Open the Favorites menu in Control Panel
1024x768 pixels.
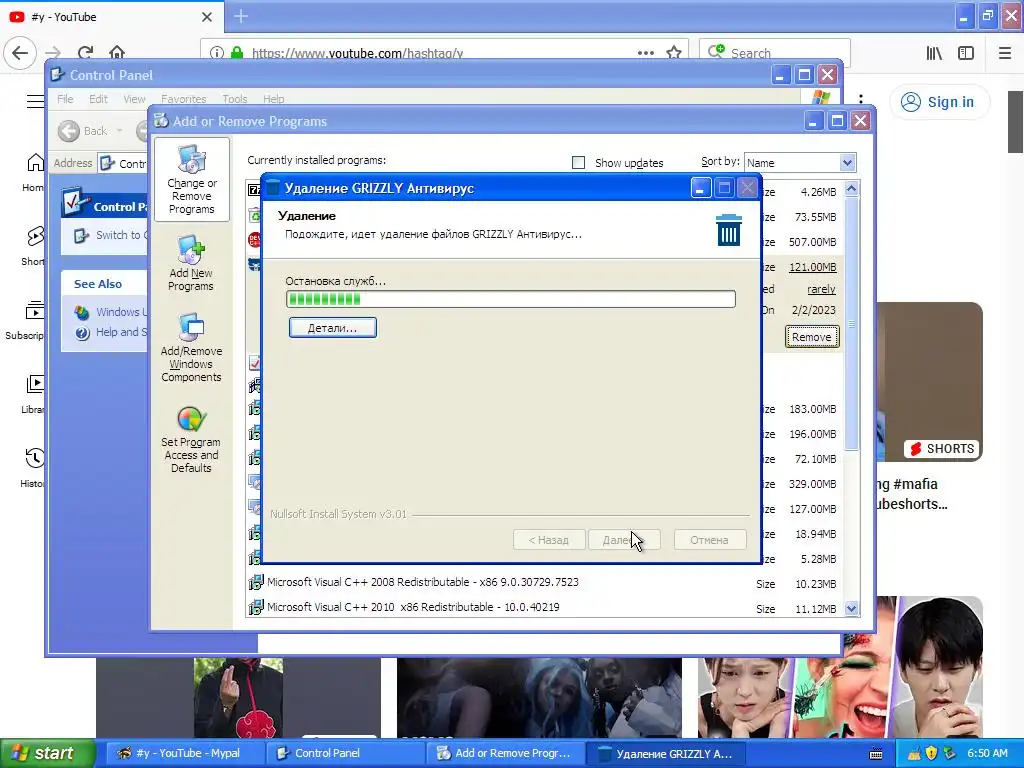point(184,99)
